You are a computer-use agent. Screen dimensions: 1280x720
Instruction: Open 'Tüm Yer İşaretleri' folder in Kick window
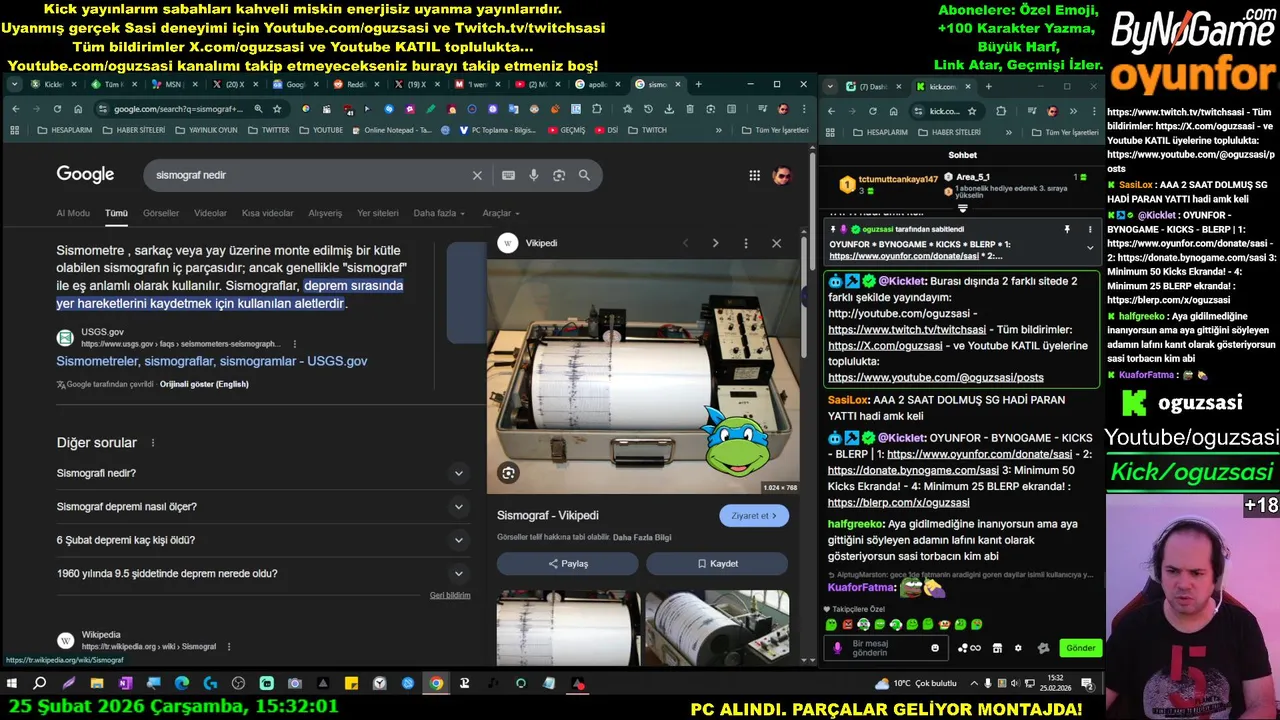1064,132
